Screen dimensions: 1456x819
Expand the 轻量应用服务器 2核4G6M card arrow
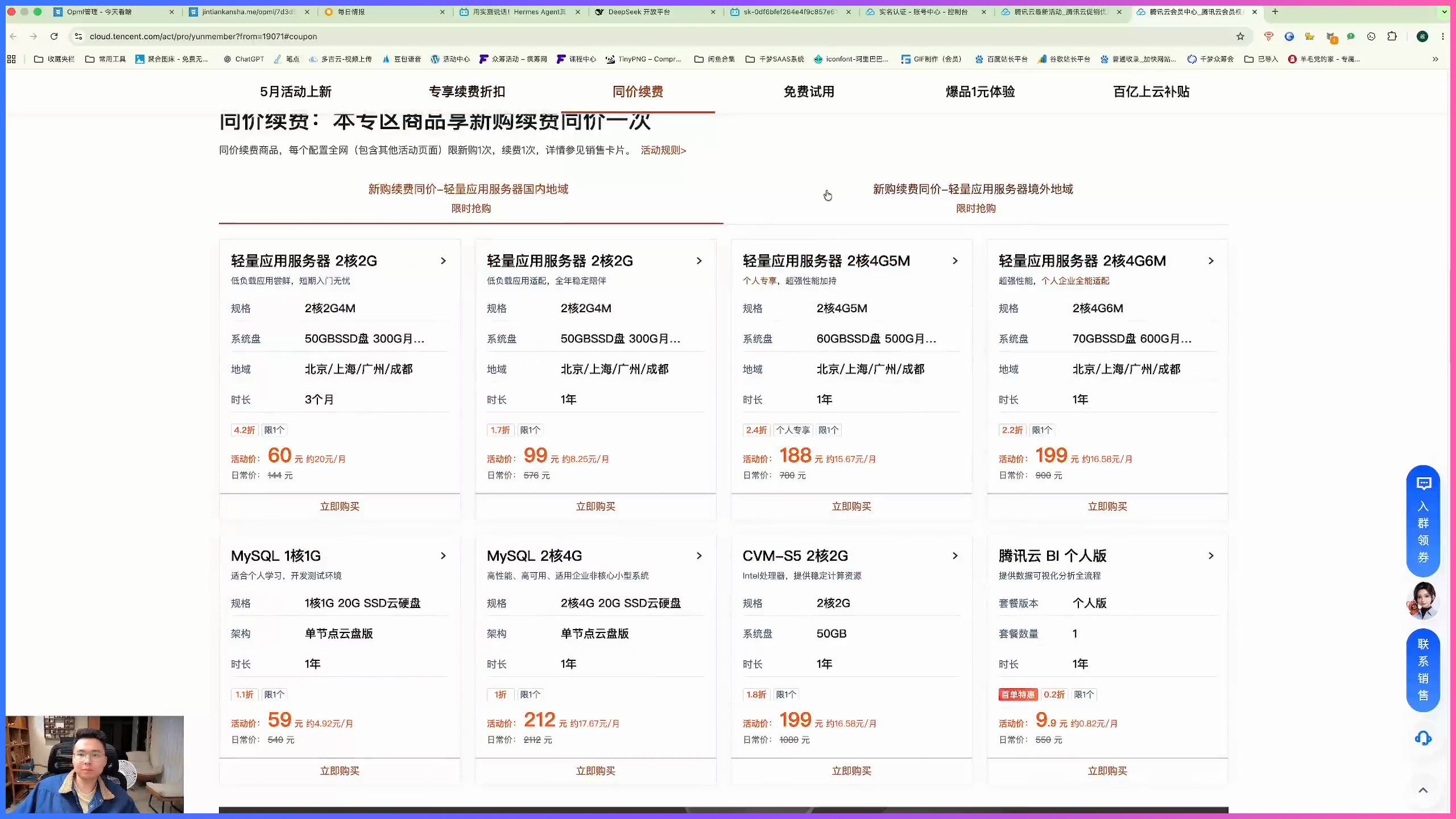(x=1211, y=260)
